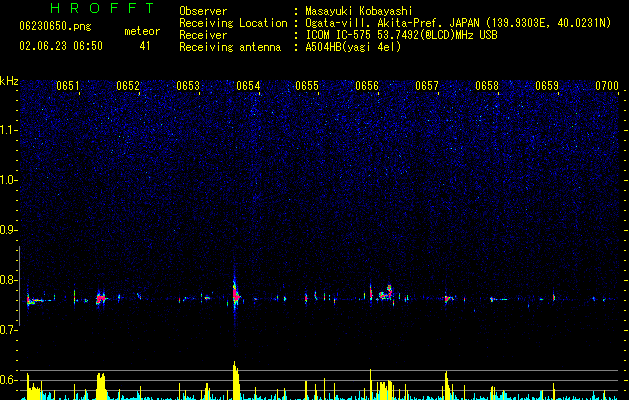Click the kHz axis unit label

pyautogui.click(x=9, y=81)
